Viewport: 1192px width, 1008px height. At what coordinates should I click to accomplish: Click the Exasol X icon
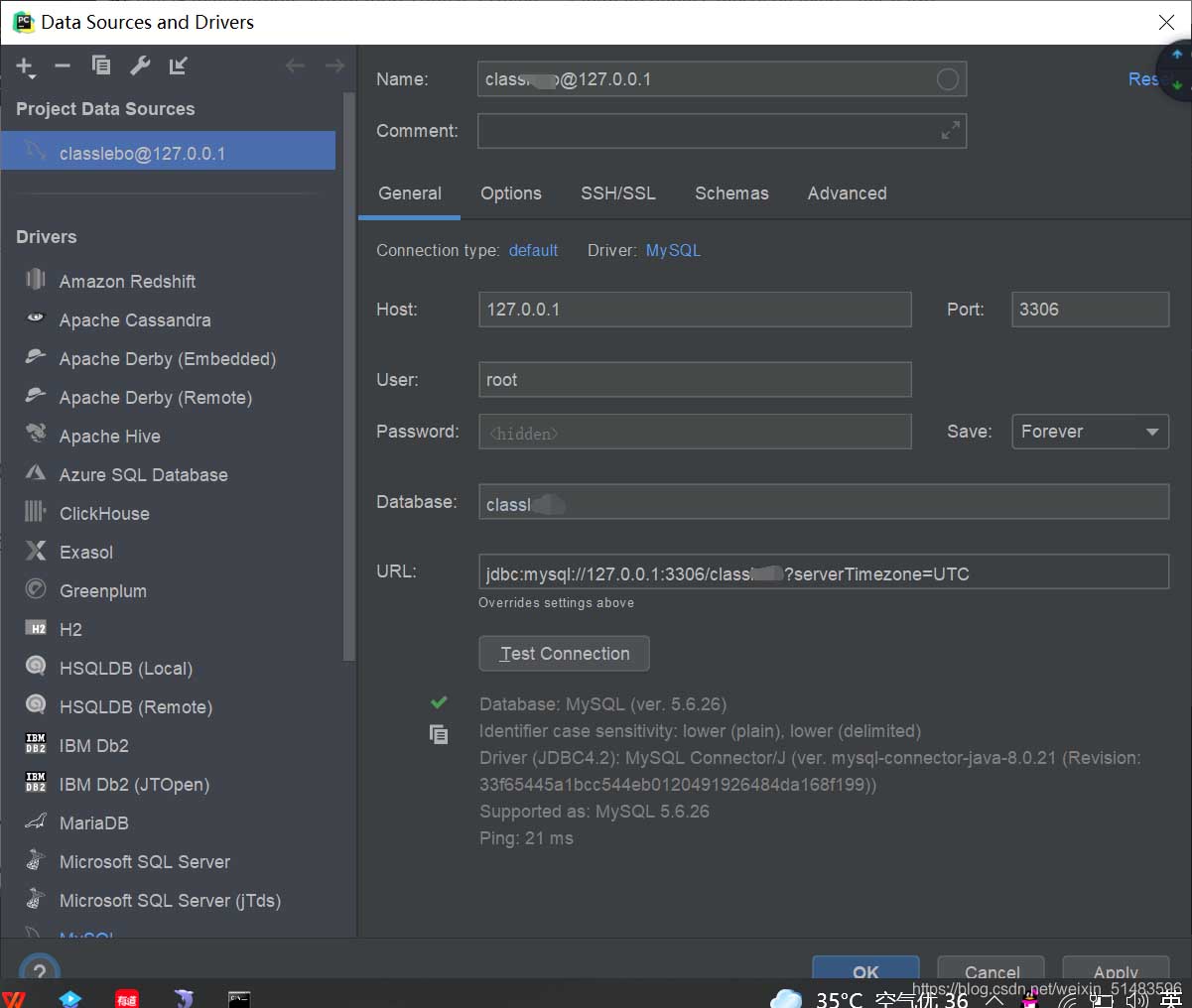36,551
